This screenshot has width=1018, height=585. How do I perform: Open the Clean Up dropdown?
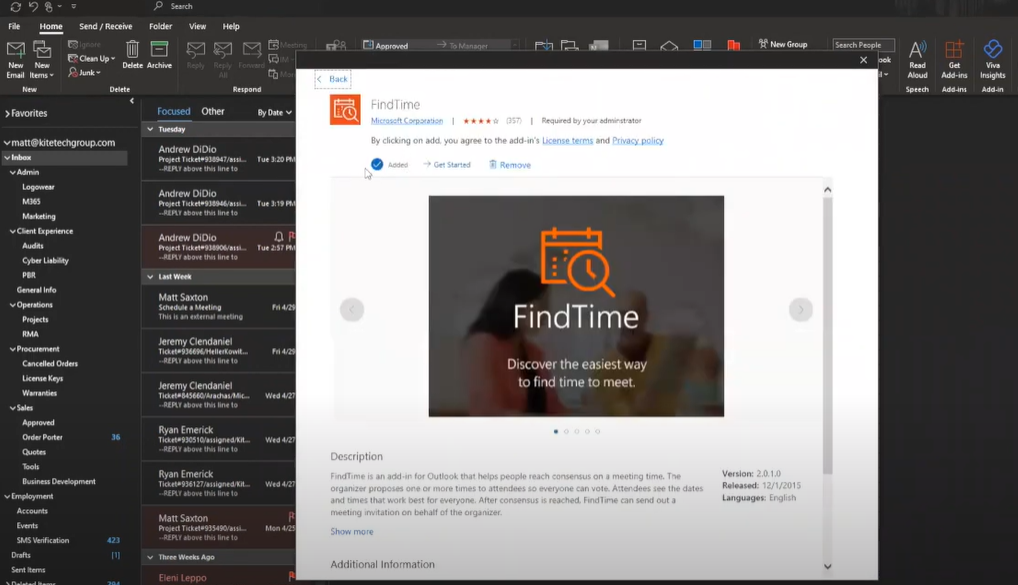(92, 58)
